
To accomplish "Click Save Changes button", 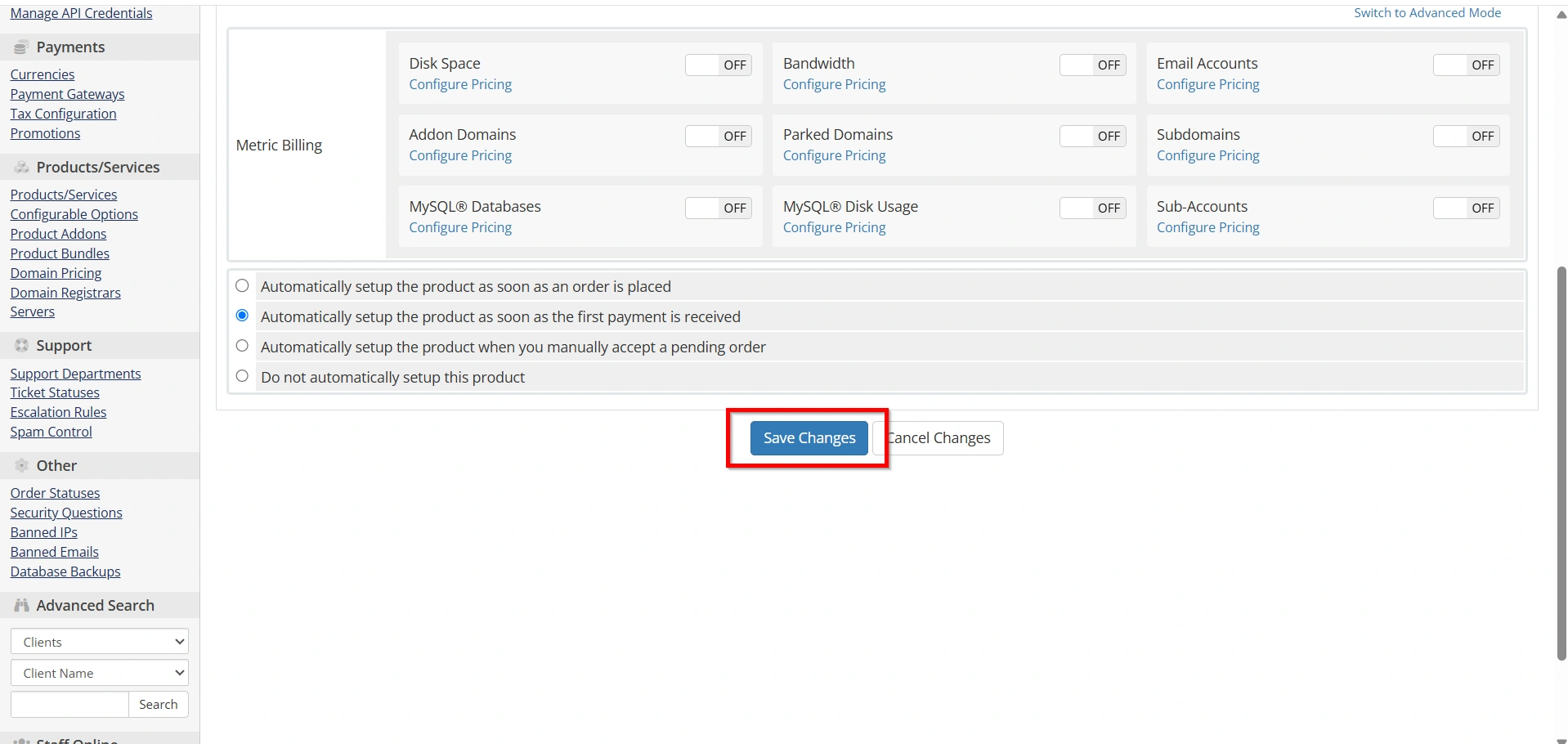I will [x=809, y=438].
